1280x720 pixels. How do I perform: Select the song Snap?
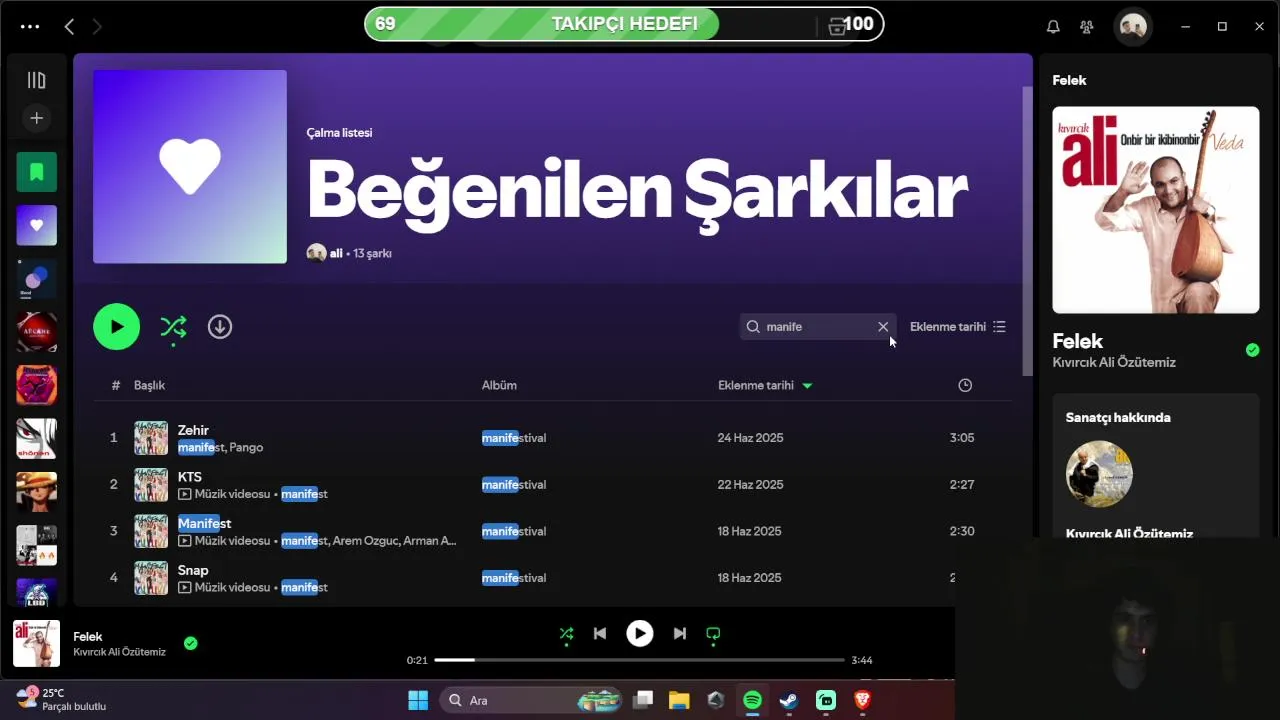coord(193,570)
